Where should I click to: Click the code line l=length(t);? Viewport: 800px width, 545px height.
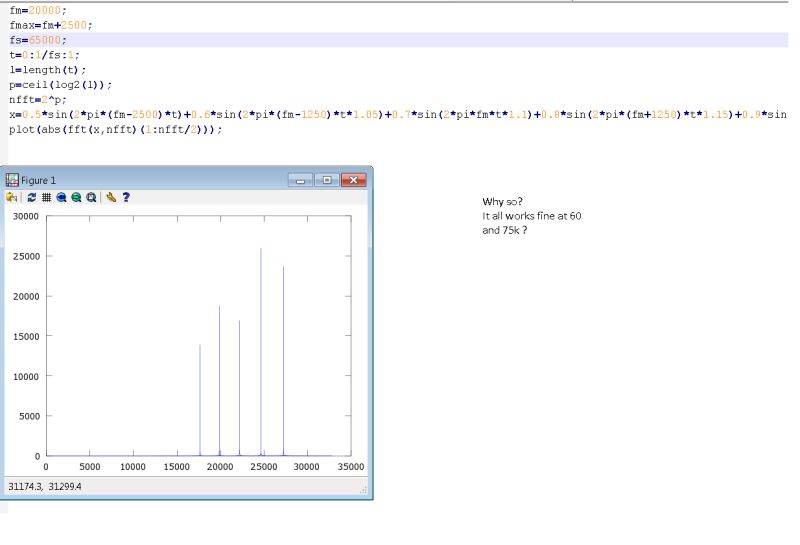coord(47,70)
